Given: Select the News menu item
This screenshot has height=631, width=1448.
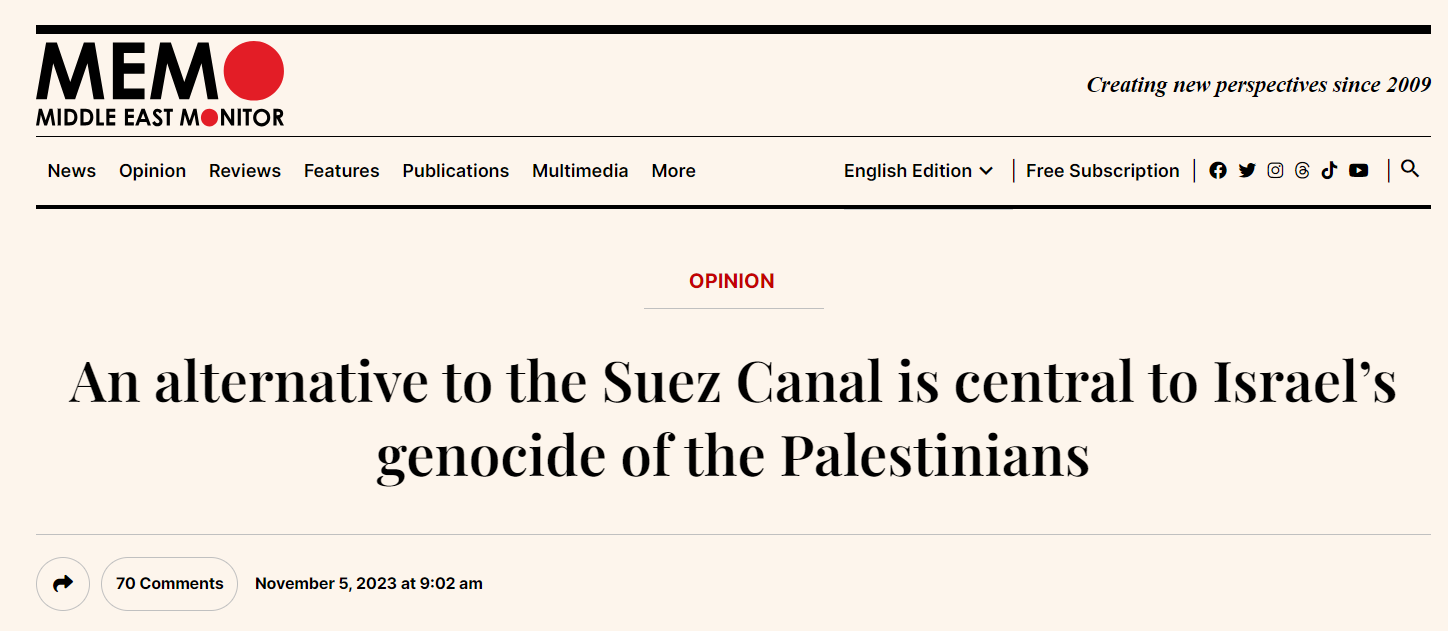Looking at the screenshot, I should (72, 171).
